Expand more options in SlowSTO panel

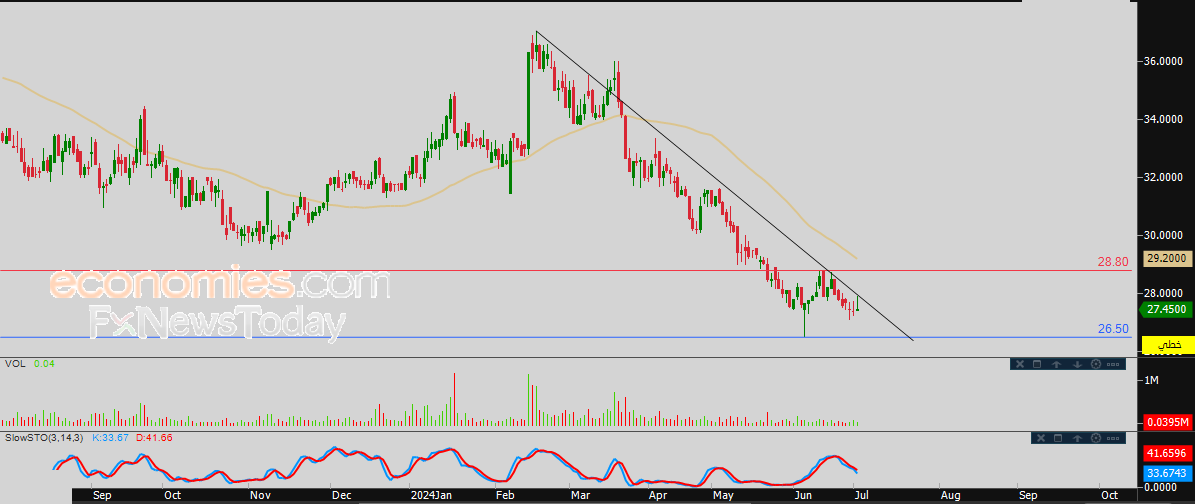point(1114,438)
